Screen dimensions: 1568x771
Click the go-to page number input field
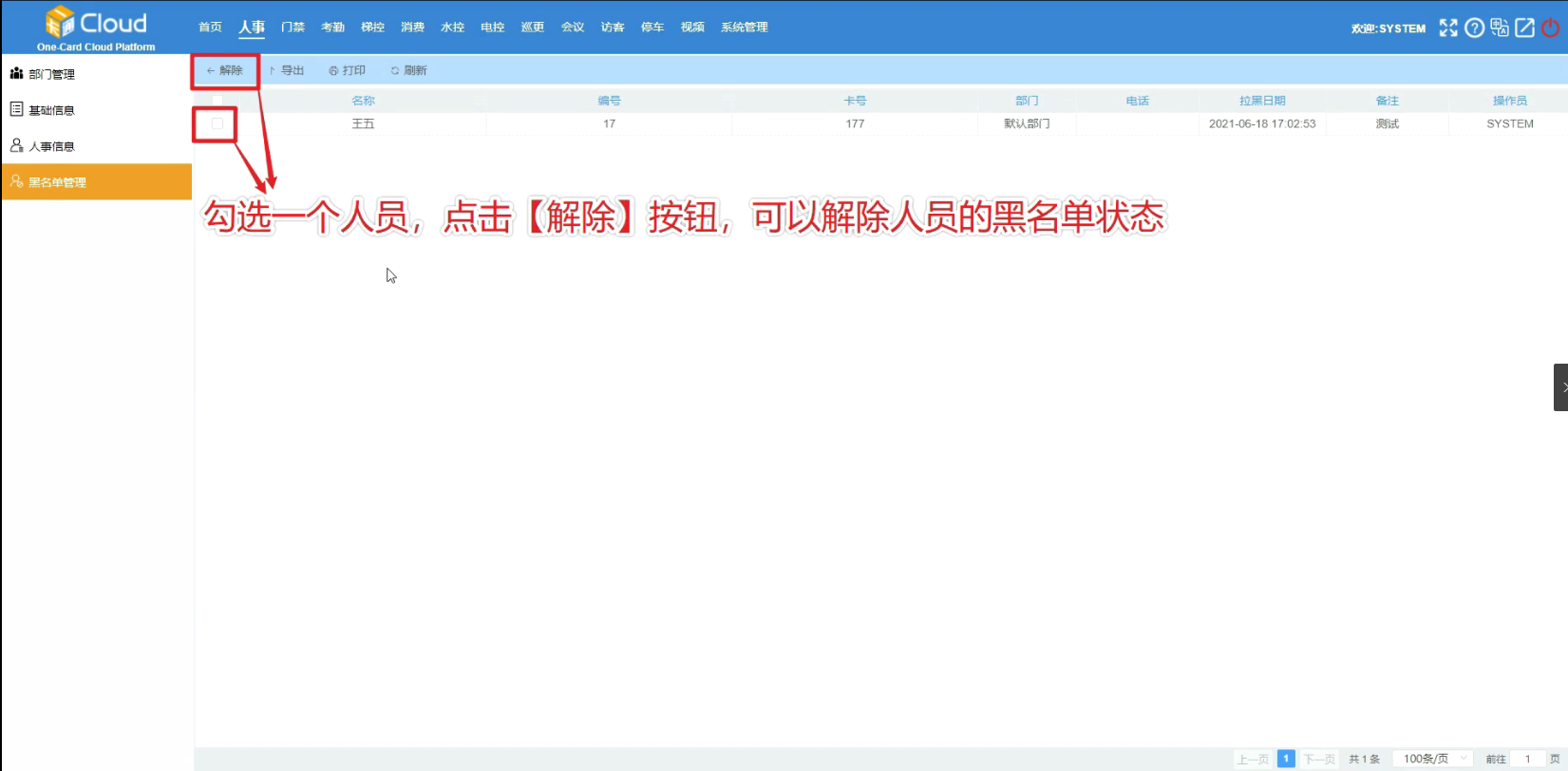(1527, 759)
